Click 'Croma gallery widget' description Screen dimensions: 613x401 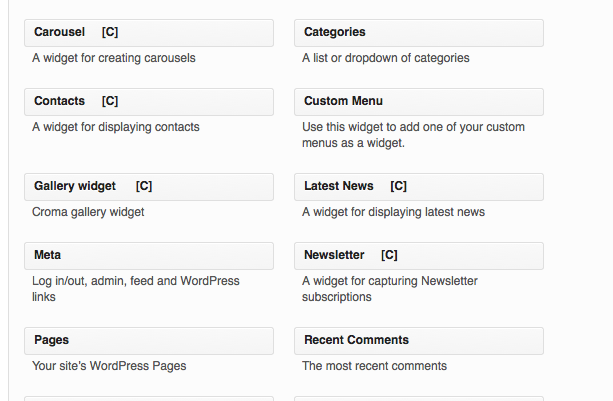point(88,212)
